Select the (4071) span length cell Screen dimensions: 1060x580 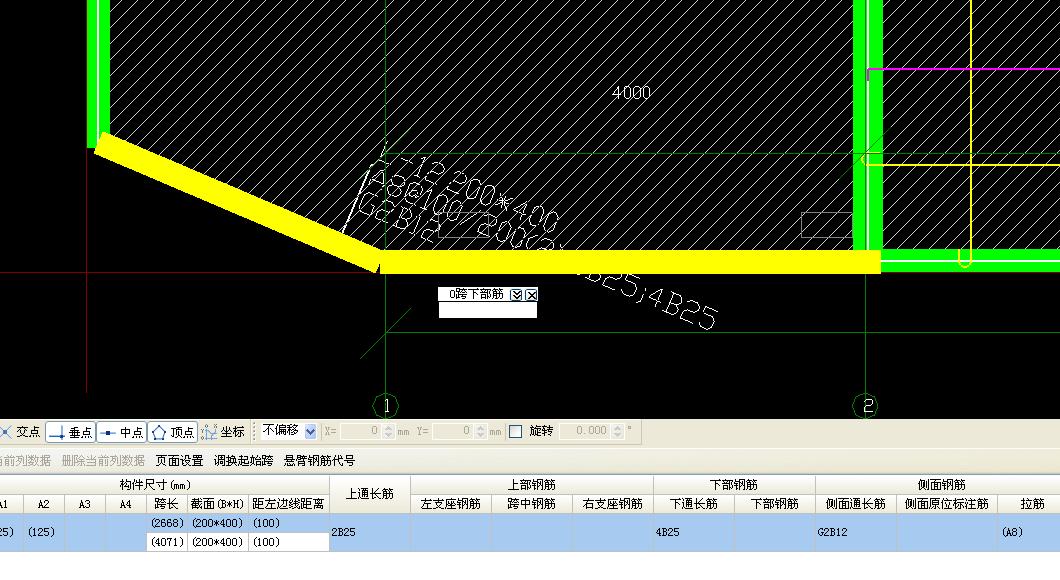click(166, 541)
